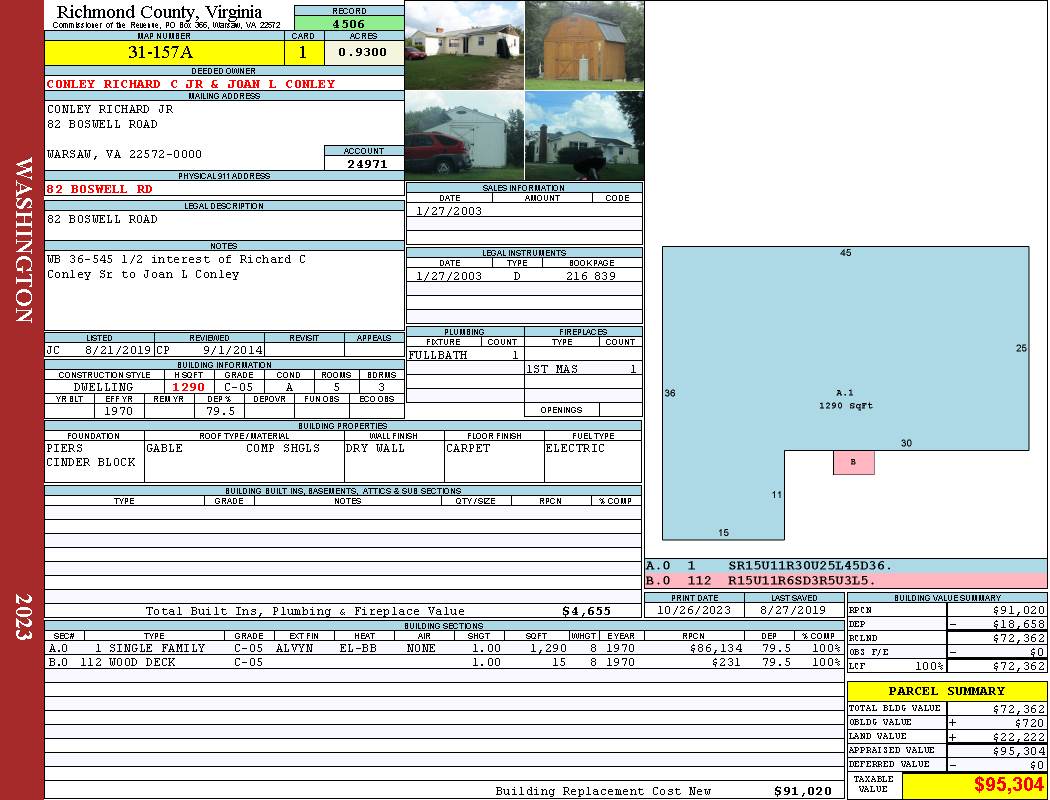Screen dimensions: 1050x800
Task: Click the acres value 0.9300
Action: click(x=362, y=52)
